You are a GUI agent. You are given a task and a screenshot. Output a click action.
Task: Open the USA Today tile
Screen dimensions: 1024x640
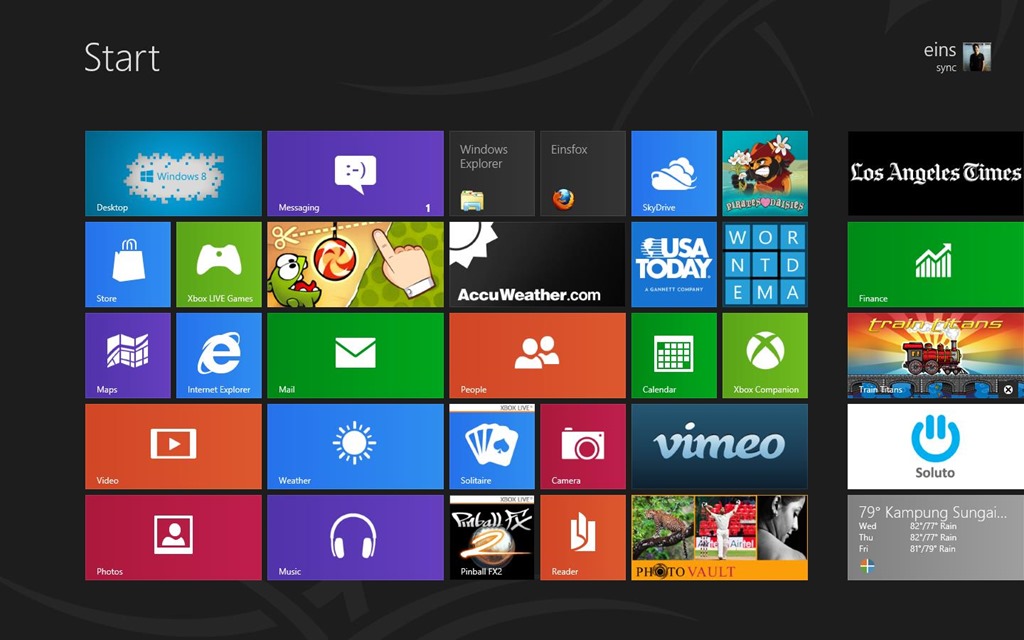click(x=674, y=264)
